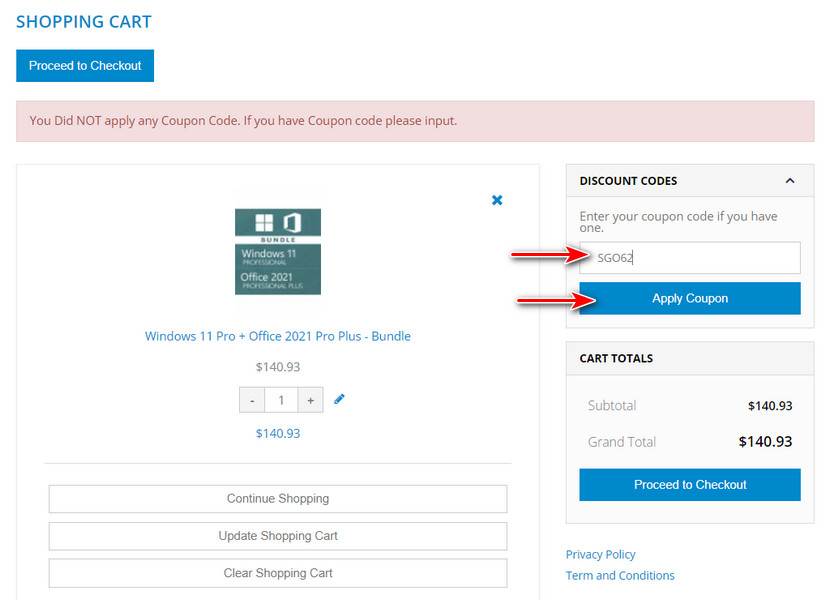The image size is (830, 600).
Task: Select Clear Shopping Cart
Action: [x=278, y=573]
